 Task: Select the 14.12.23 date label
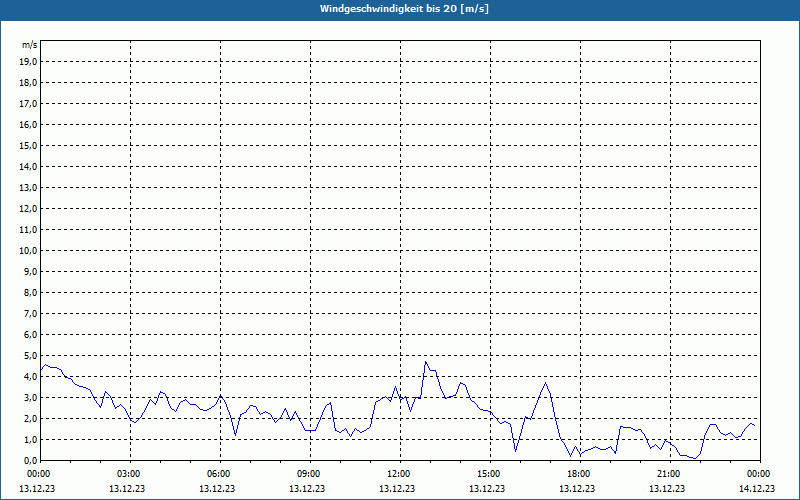757,488
